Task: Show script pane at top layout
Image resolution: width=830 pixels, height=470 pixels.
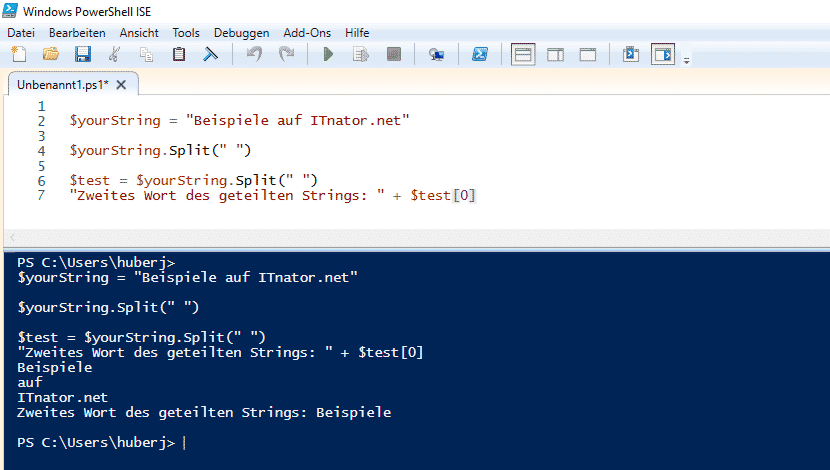Action: click(523, 54)
